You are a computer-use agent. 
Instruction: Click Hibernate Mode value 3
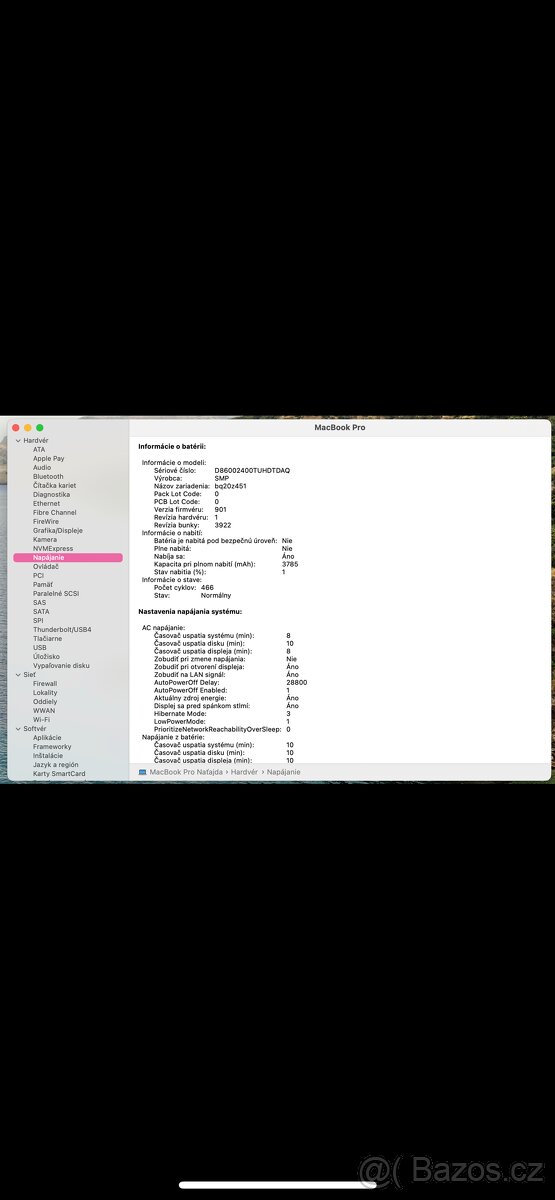(288, 713)
